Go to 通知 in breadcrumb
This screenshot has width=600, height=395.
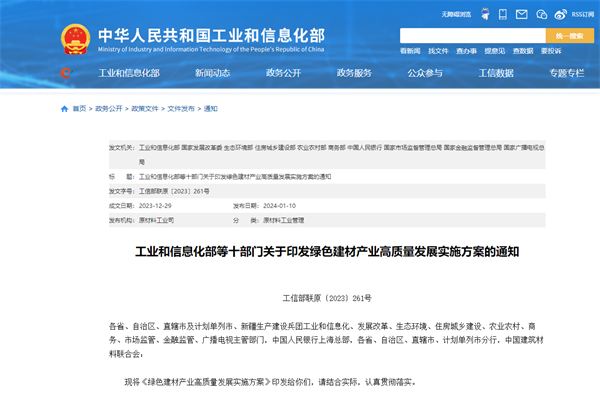pyautogui.click(x=211, y=109)
